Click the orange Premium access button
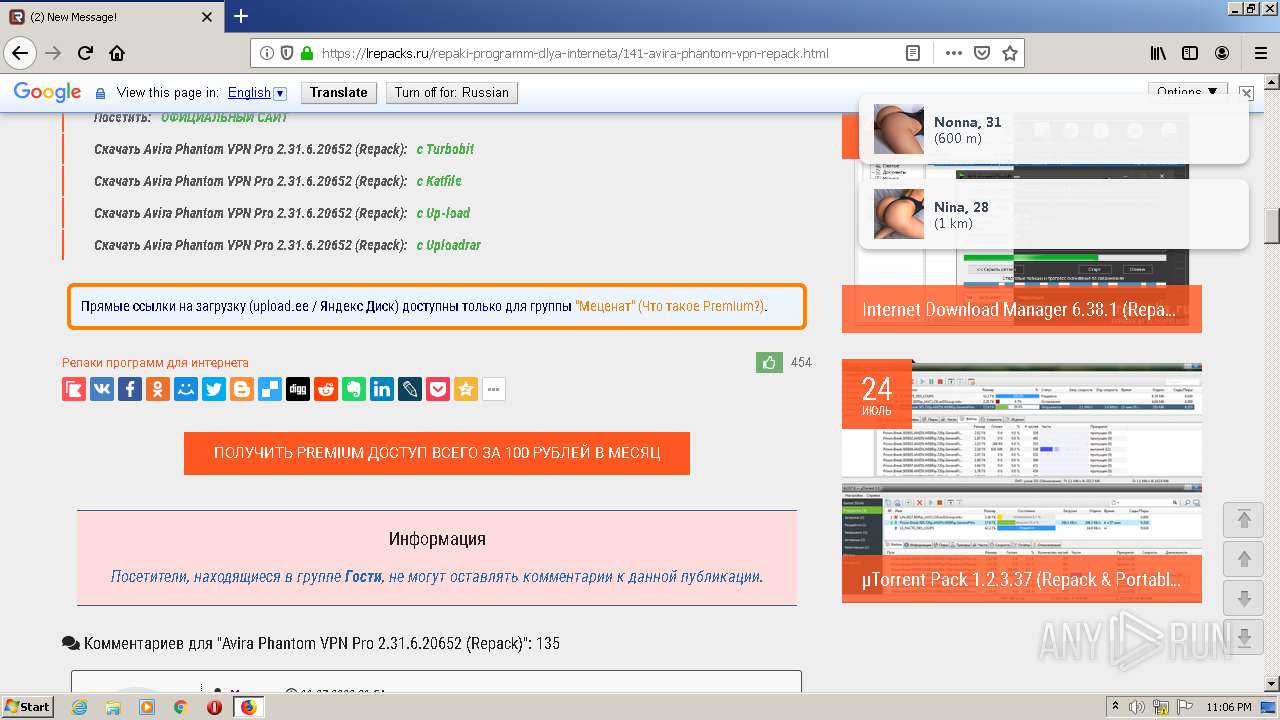This screenshot has width=1280, height=720. (437, 453)
